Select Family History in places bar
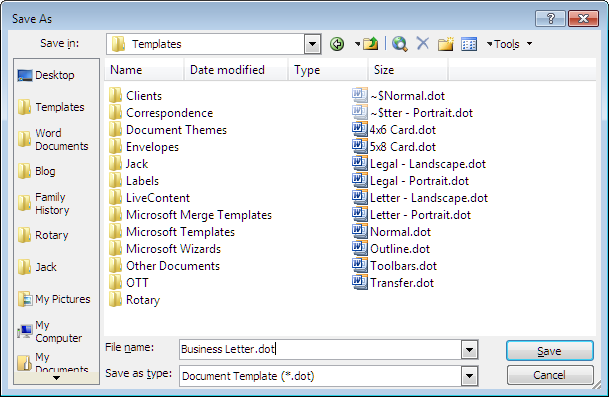The image size is (609, 397). (x=44, y=203)
